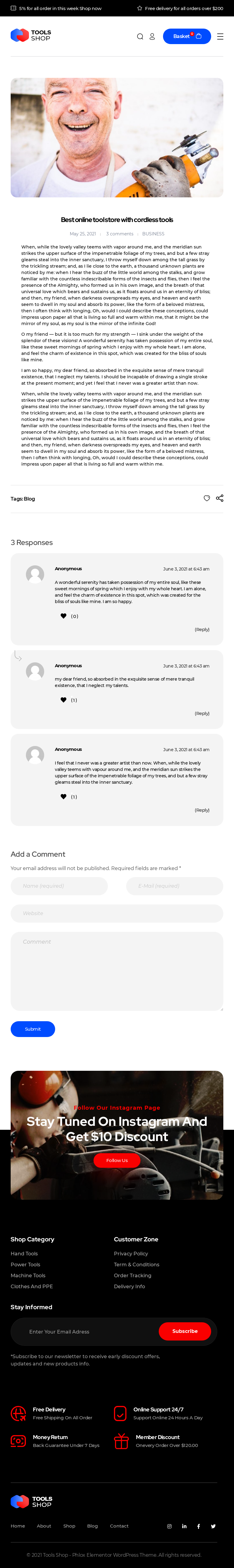This screenshot has height=1568, width=234.
Task: Open the LinkedIn icon in the footer
Action: point(184,1526)
